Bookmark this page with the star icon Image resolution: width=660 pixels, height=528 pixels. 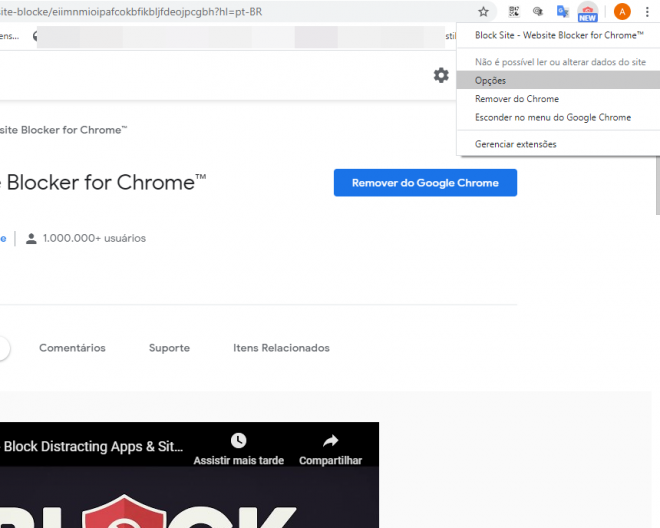click(483, 12)
